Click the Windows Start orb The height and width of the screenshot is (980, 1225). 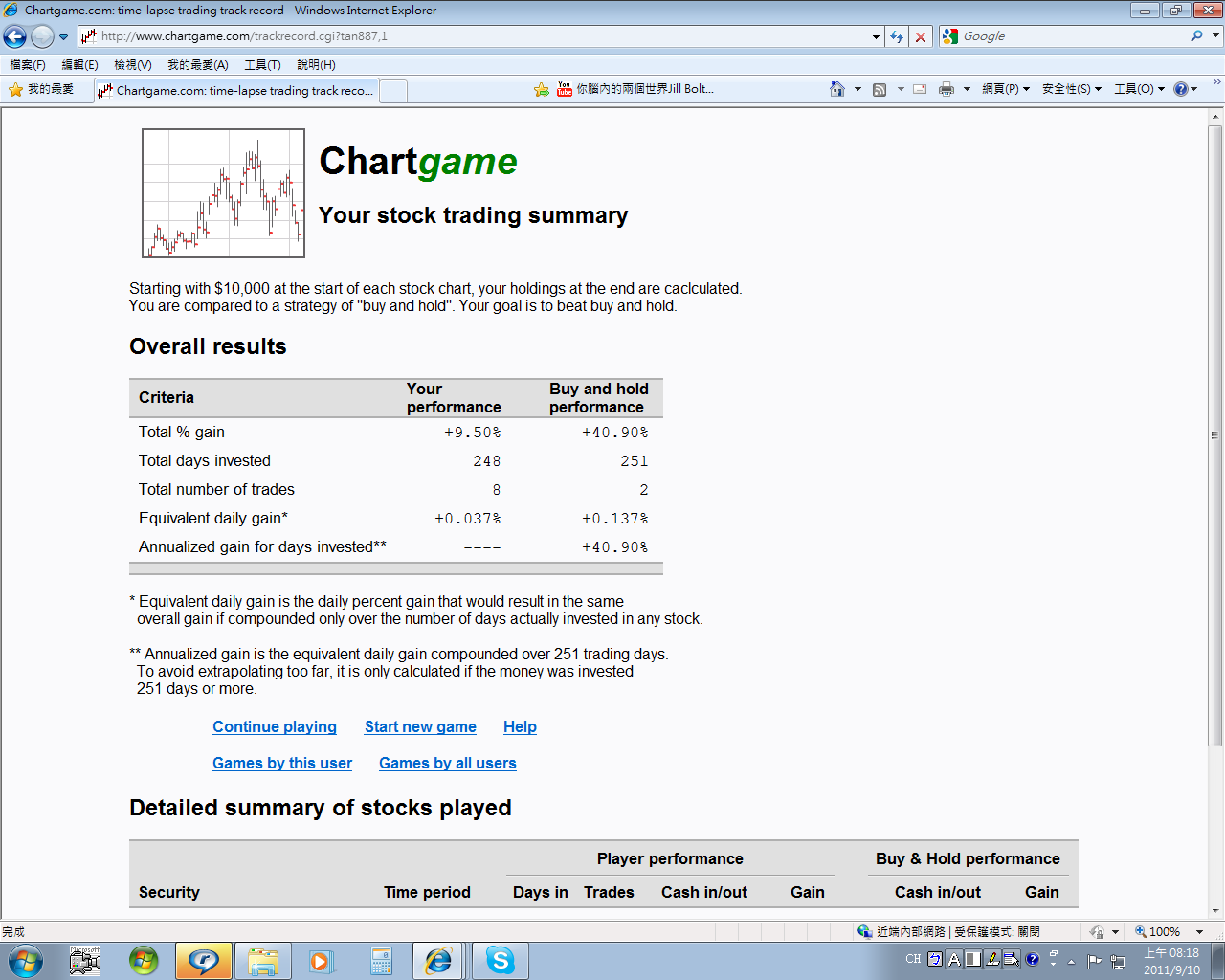coord(24,961)
